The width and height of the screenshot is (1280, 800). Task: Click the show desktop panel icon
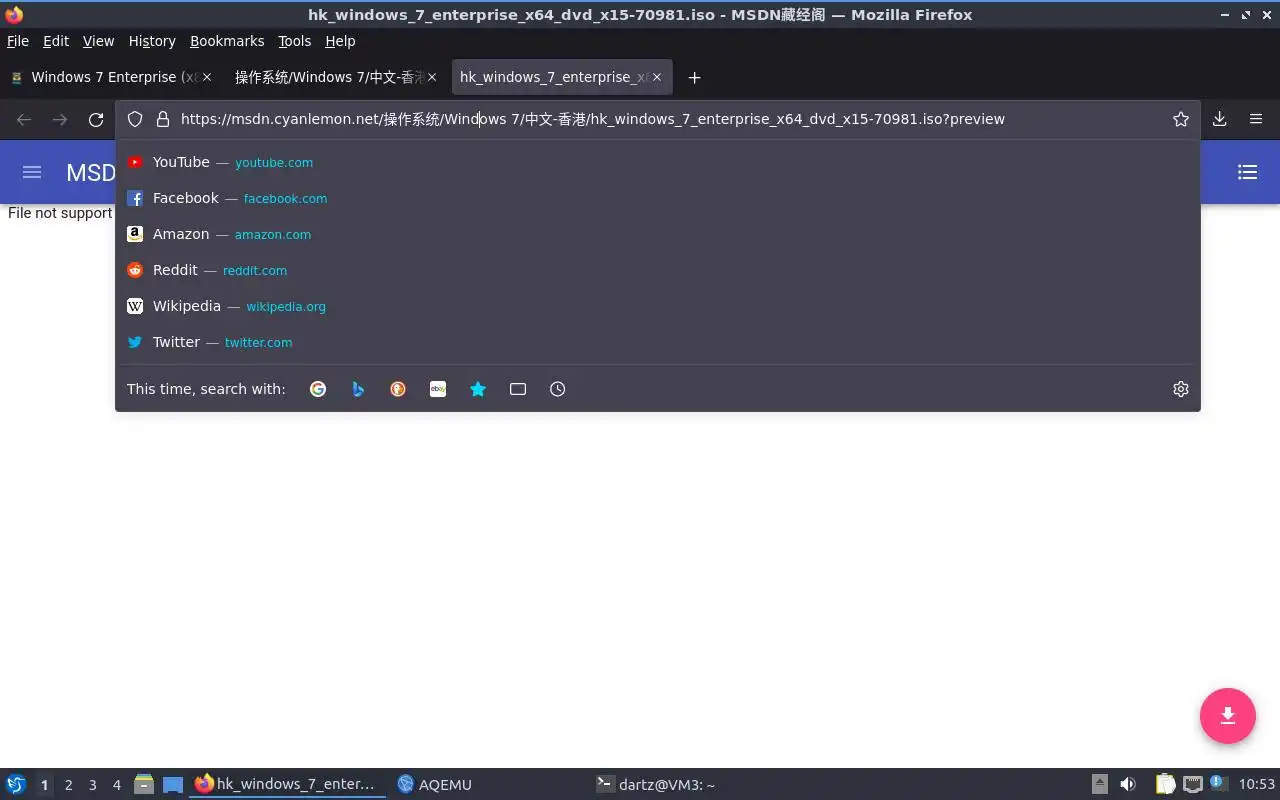click(173, 785)
